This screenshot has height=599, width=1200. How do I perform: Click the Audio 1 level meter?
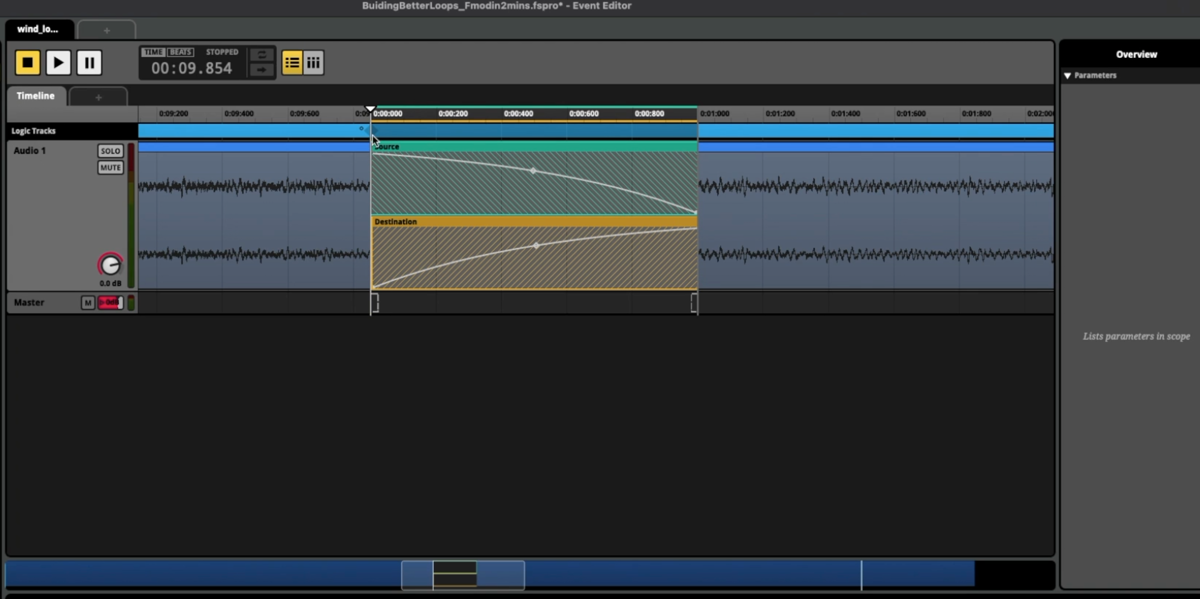(131, 215)
